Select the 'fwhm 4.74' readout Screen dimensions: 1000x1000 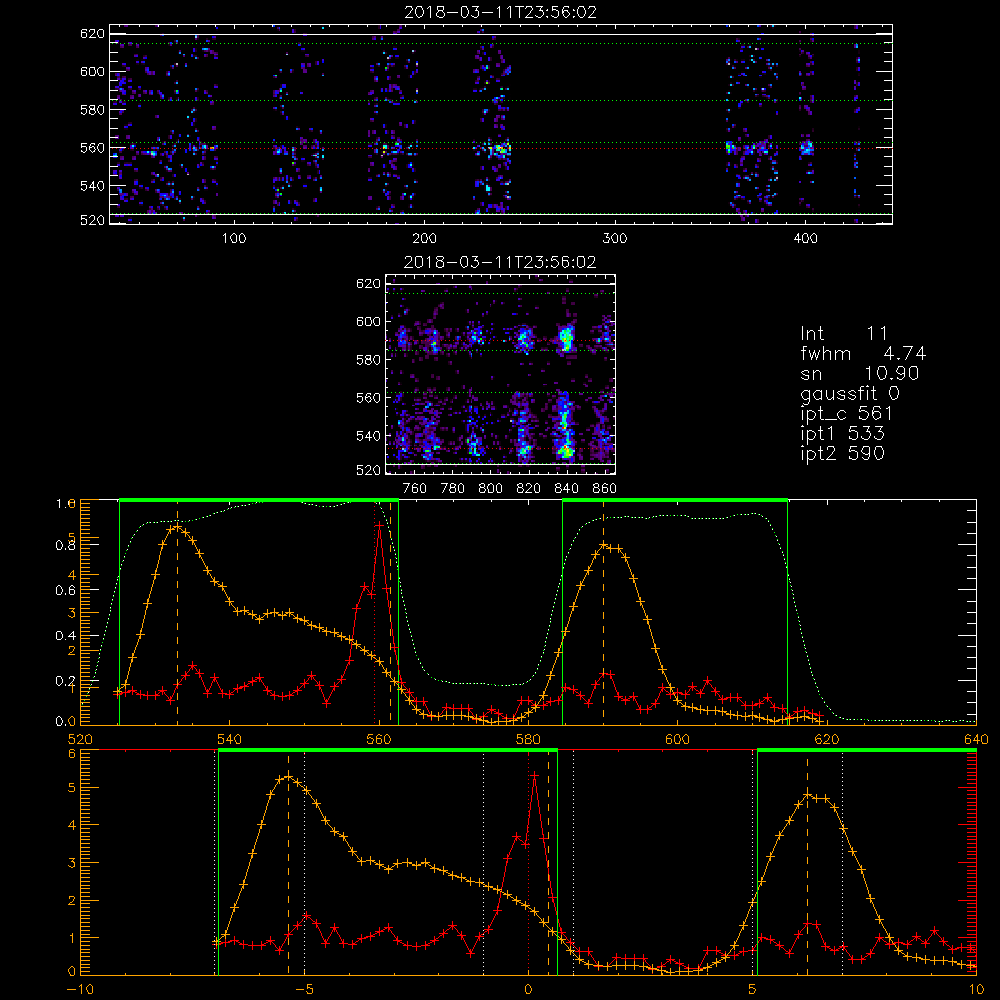click(x=863, y=353)
